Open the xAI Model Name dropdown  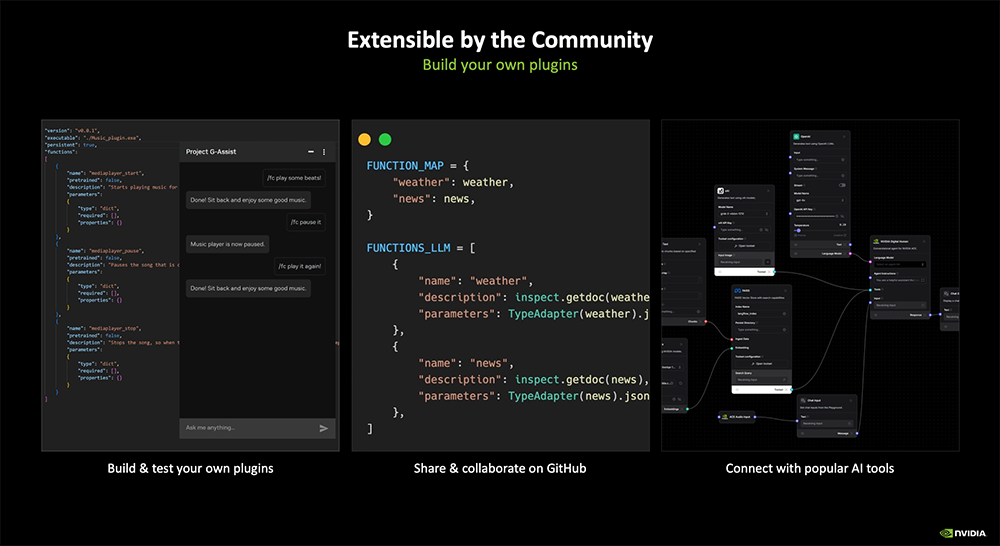point(742,214)
